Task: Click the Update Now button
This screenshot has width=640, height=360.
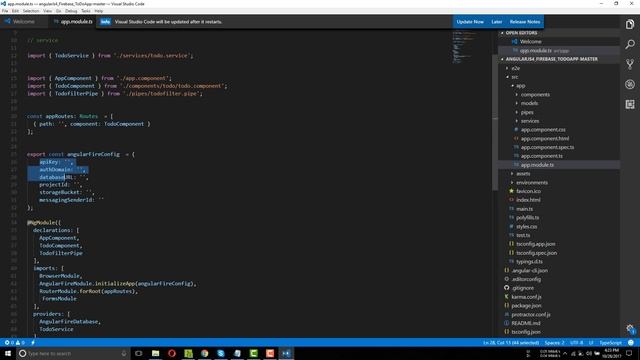Action: coord(470,22)
